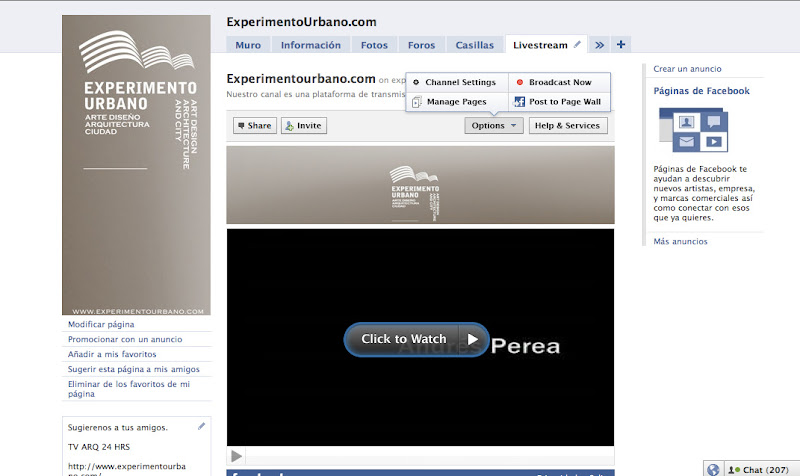The width and height of the screenshot is (800, 476).
Task: Open Channel Settings from the options menu
Action: click(457, 82)
